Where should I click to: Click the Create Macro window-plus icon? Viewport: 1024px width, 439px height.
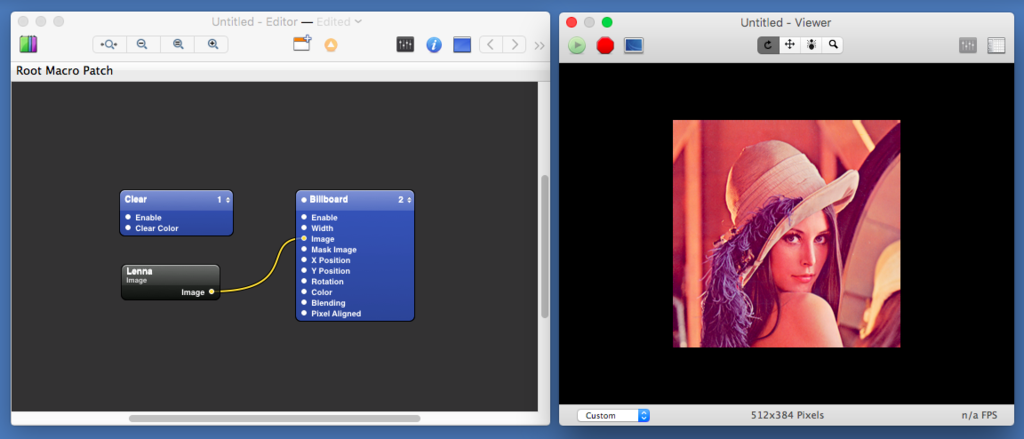tap(302, 44)
